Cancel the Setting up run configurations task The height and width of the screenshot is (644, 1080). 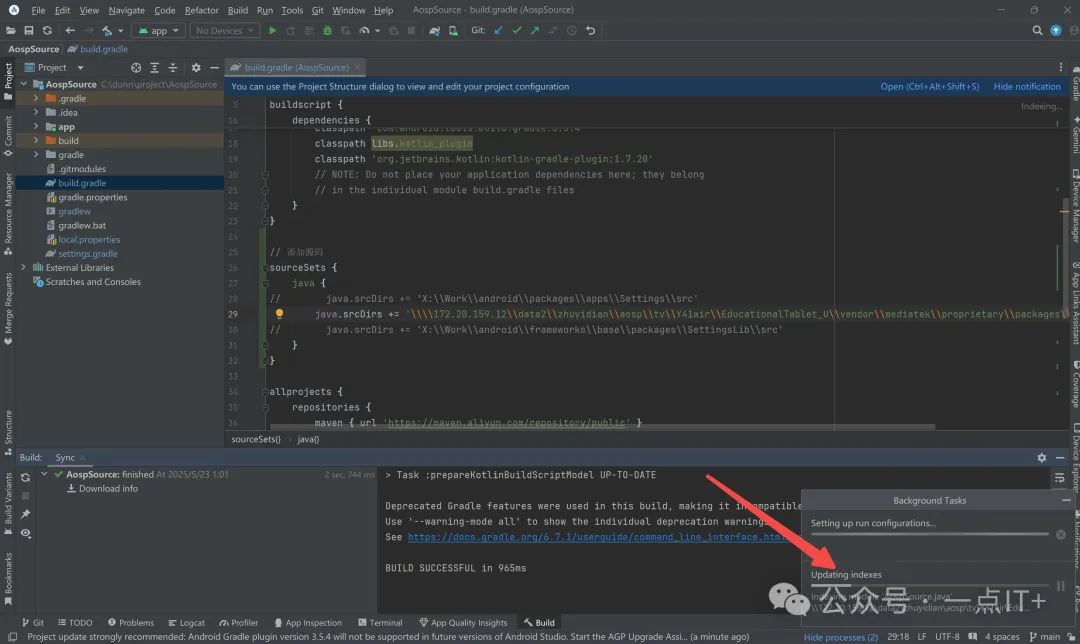click(1061, 534)
